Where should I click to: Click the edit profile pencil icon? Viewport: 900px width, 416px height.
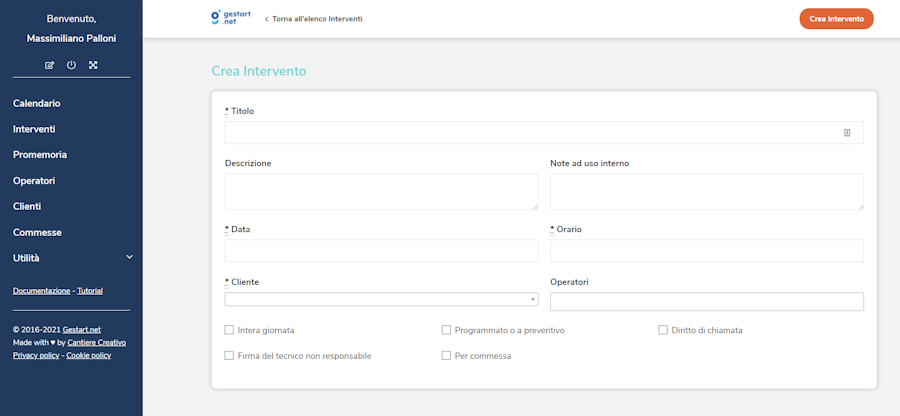pyautogui.click(x=50, y=65)
